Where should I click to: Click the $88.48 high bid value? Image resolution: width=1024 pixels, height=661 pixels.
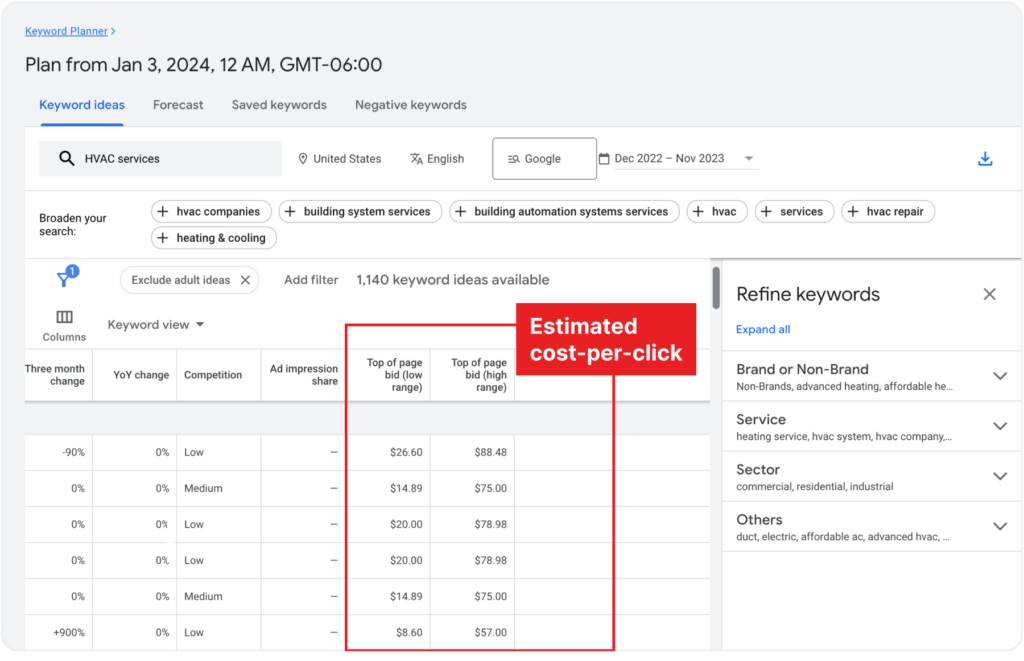pyautogui.click(x=490, y=452)
